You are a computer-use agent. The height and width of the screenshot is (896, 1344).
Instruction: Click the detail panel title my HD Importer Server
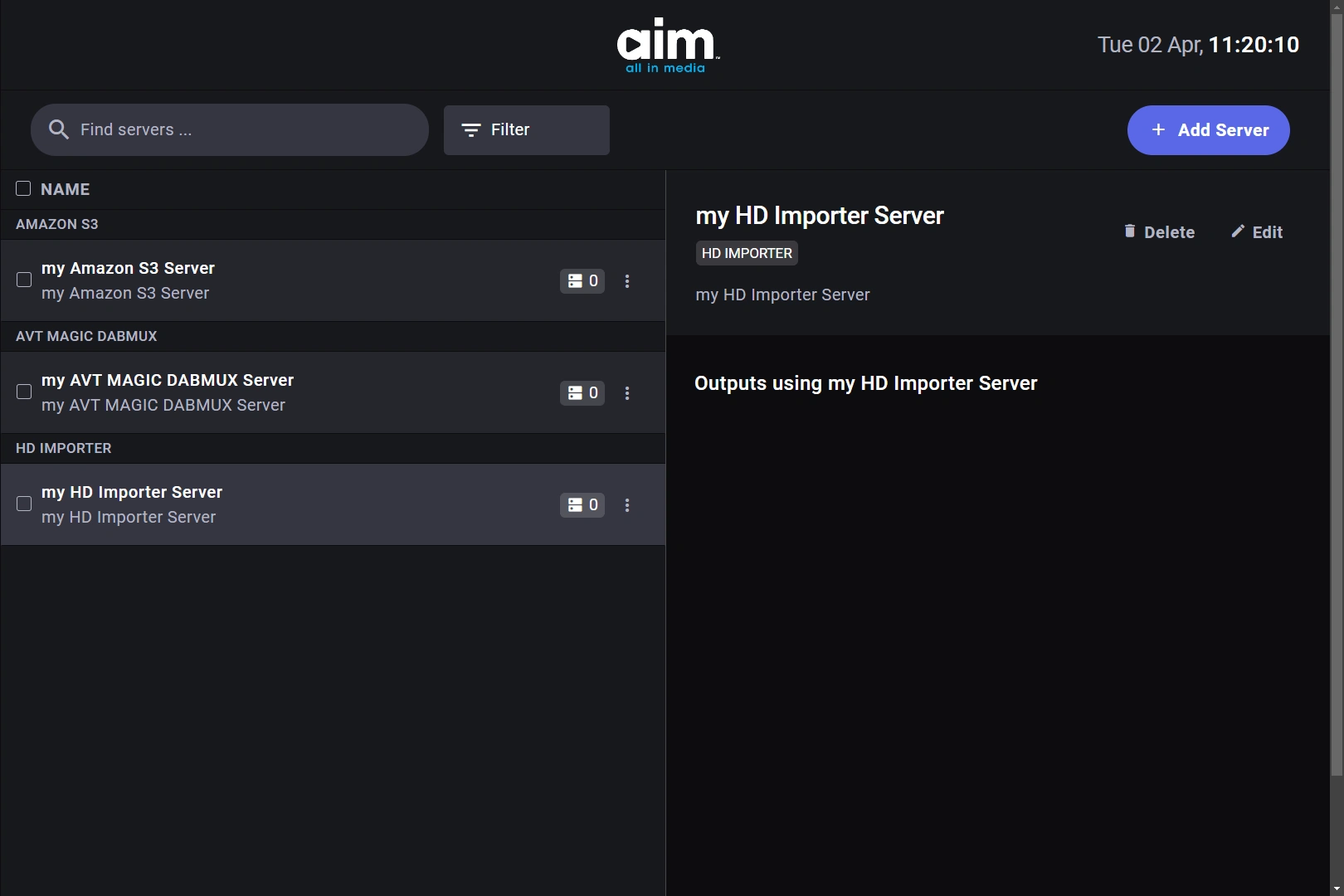pos(820,216)
